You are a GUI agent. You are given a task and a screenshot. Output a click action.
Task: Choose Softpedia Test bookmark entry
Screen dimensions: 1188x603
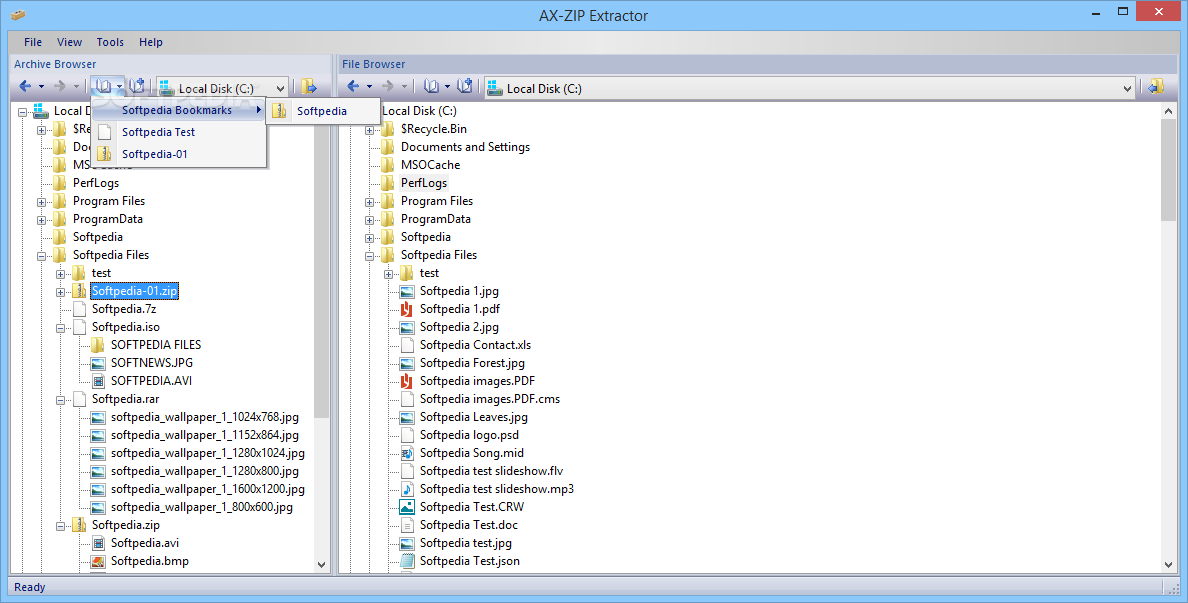(x=180, y=132)
